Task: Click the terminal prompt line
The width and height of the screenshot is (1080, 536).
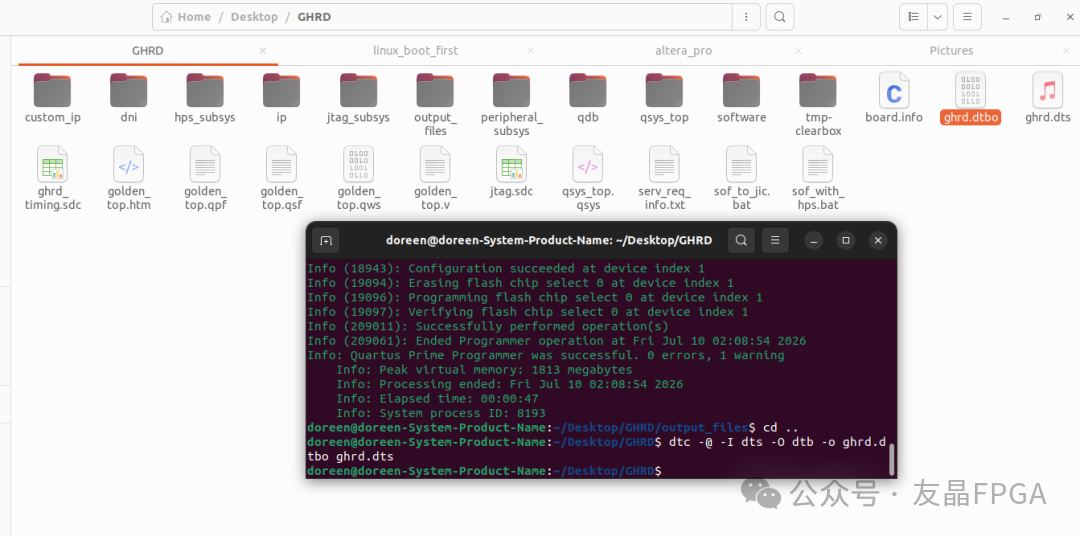Action: (484, 471)
